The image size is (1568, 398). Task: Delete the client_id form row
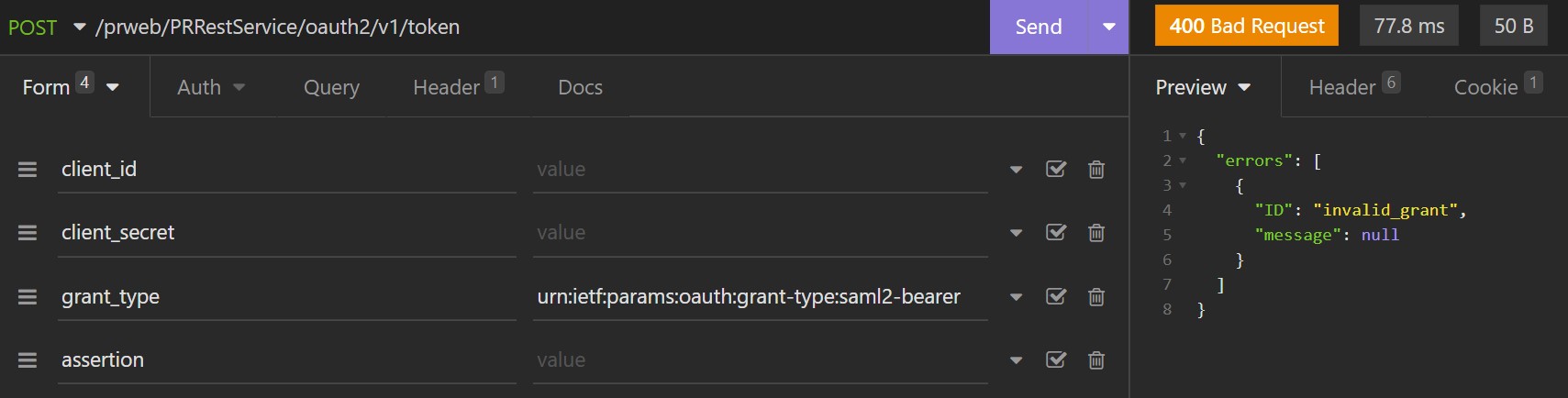pyautogui.click(x=1095, y=170)
